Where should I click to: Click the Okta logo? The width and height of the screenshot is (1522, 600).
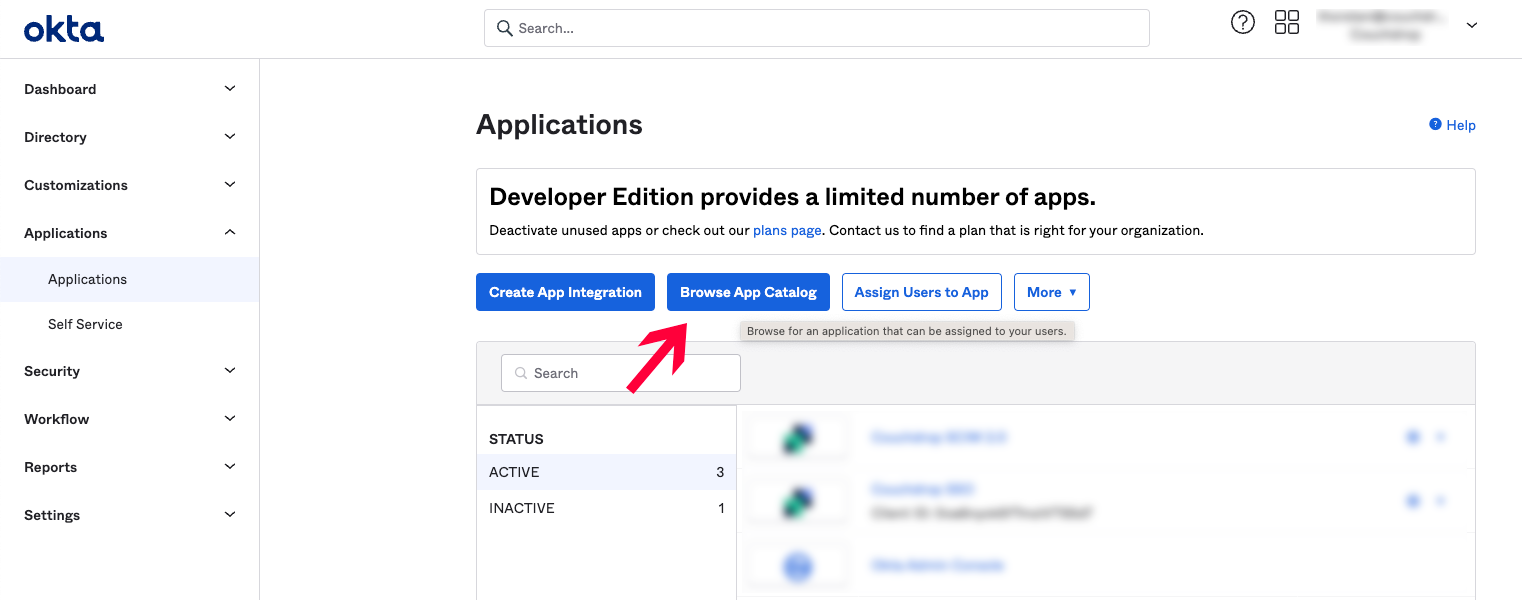pos(64,29)
